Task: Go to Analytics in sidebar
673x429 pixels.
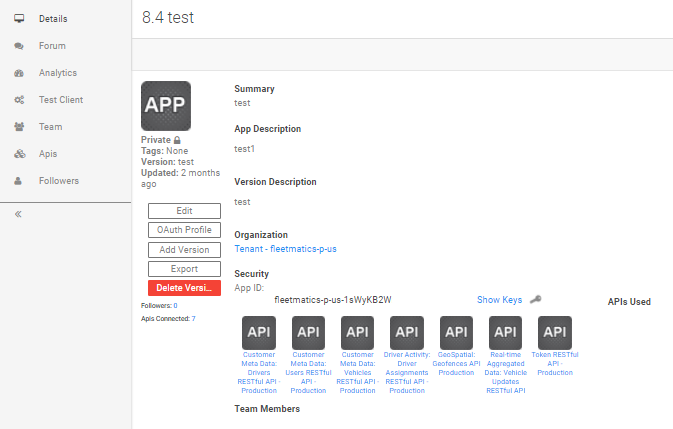Action: click(57, 73)
